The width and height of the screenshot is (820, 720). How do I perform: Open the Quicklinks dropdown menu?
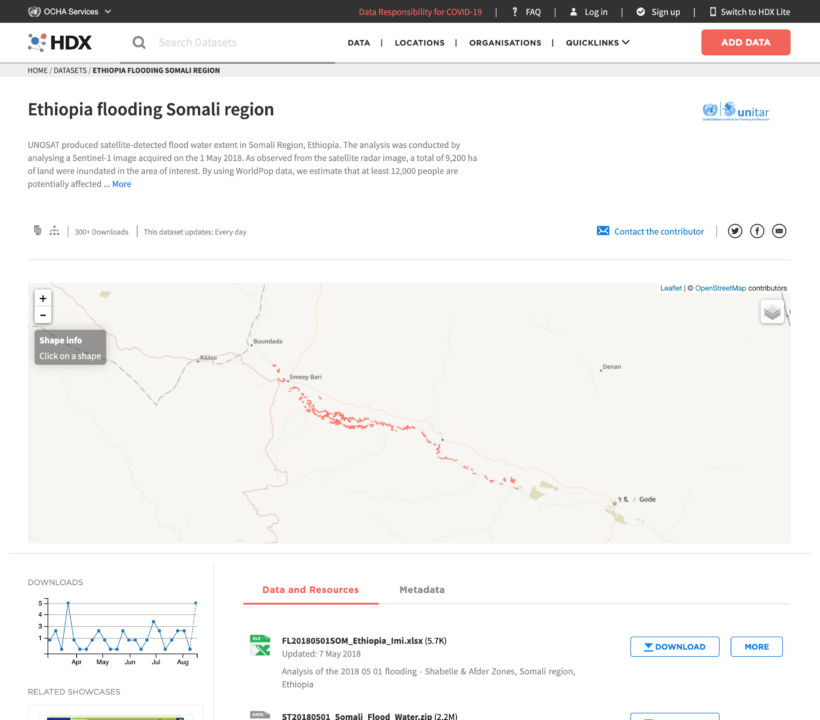pyautogui.click(x=597, y=43)
